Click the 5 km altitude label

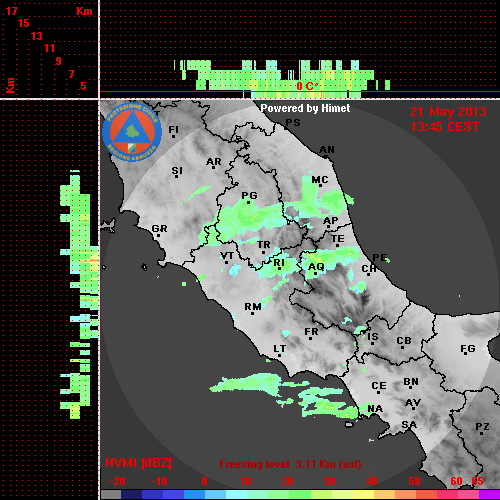(x=83, y=86)
